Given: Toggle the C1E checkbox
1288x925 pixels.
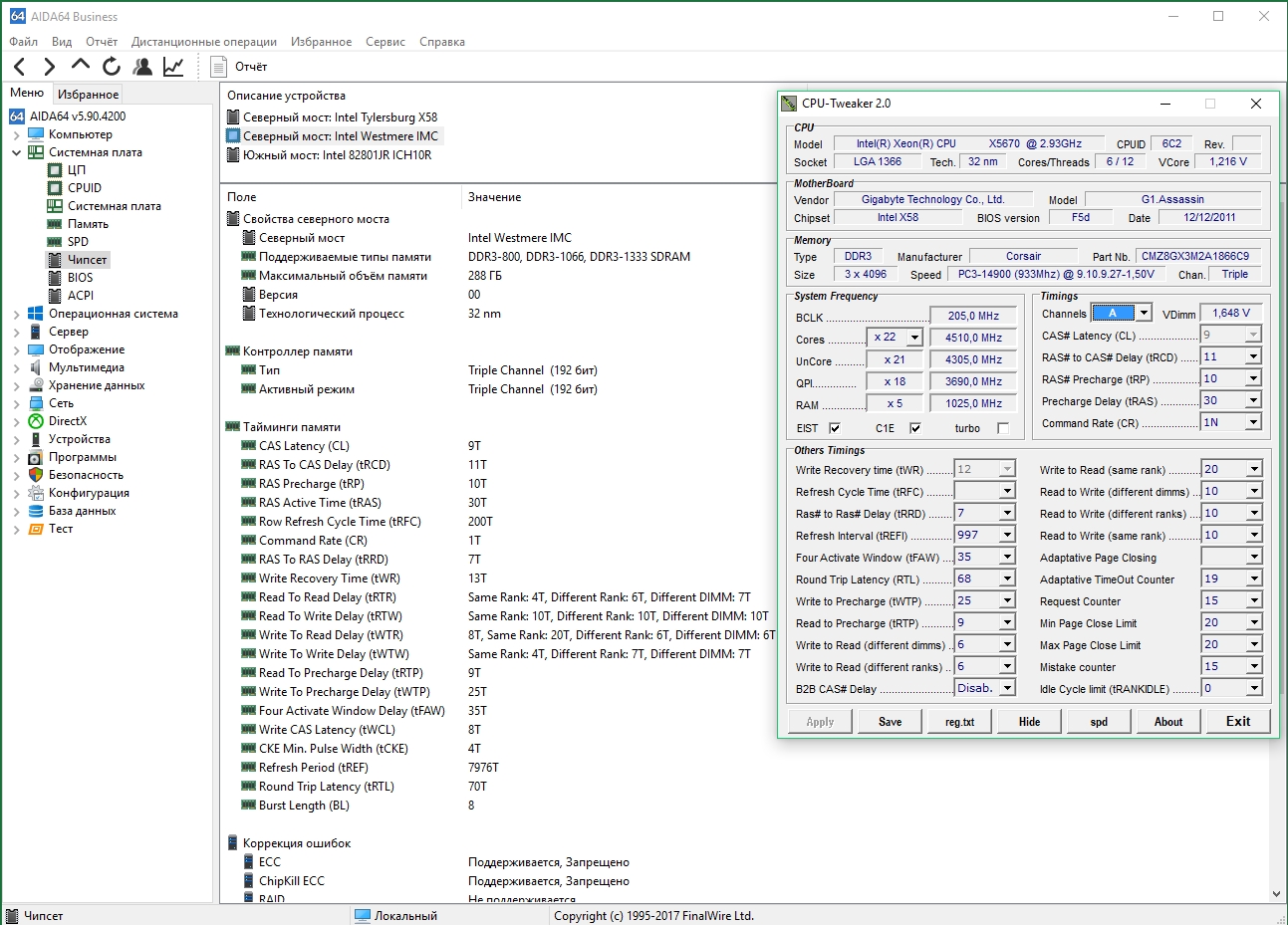Looking at the screenshot, I should 914,428.
